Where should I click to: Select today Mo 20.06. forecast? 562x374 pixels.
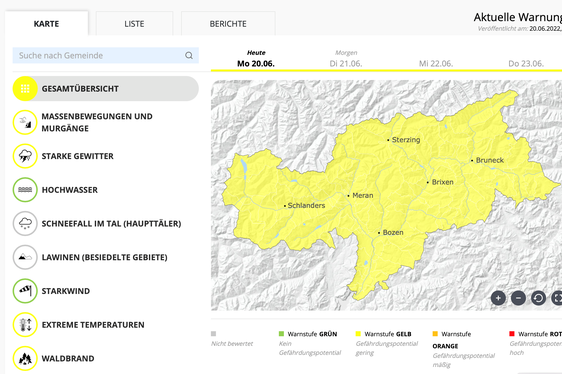click(x=256, y=59)
